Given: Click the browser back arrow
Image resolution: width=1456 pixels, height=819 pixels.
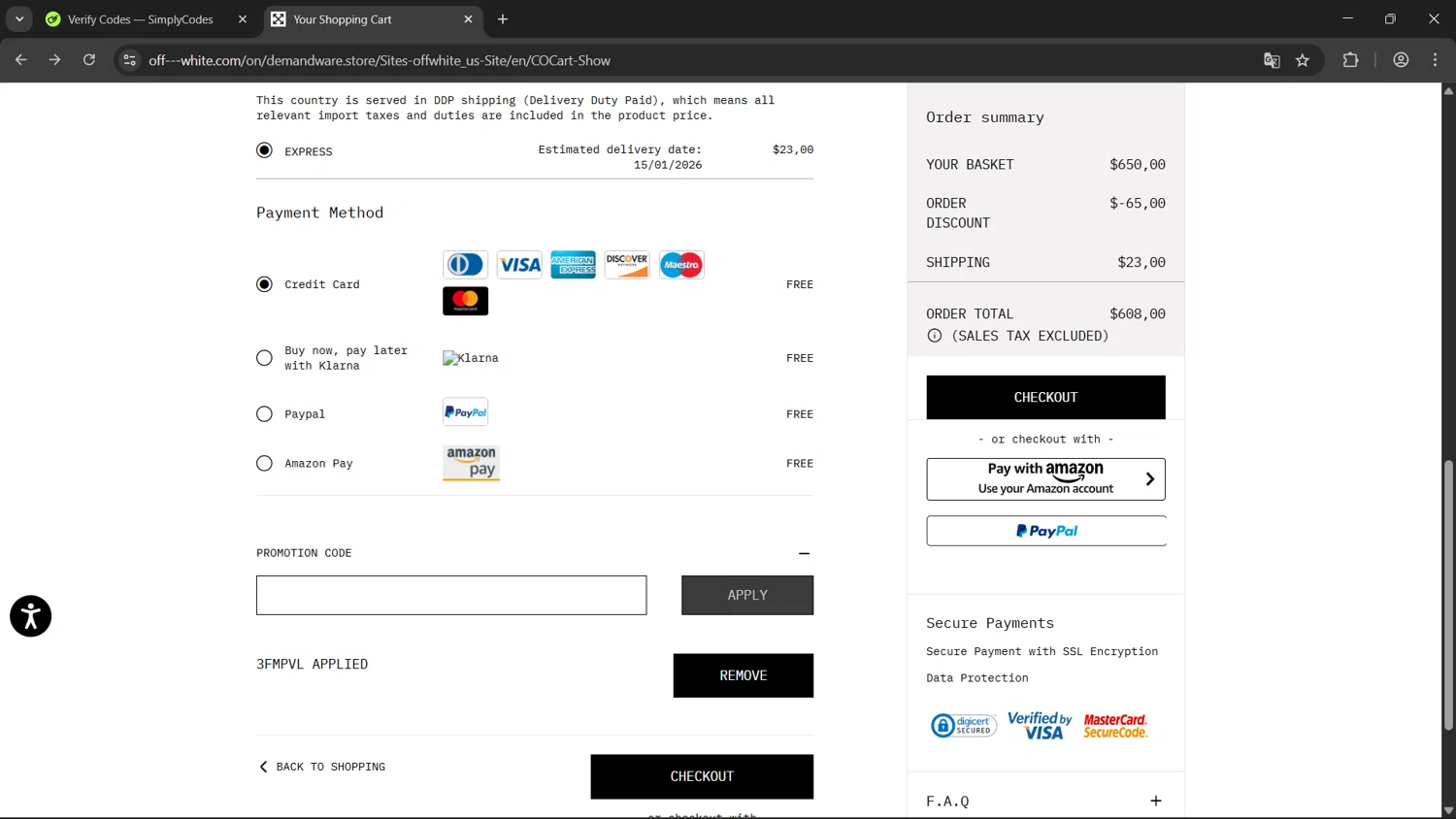Looking at the screenshot, I should (x=21, y=60).
